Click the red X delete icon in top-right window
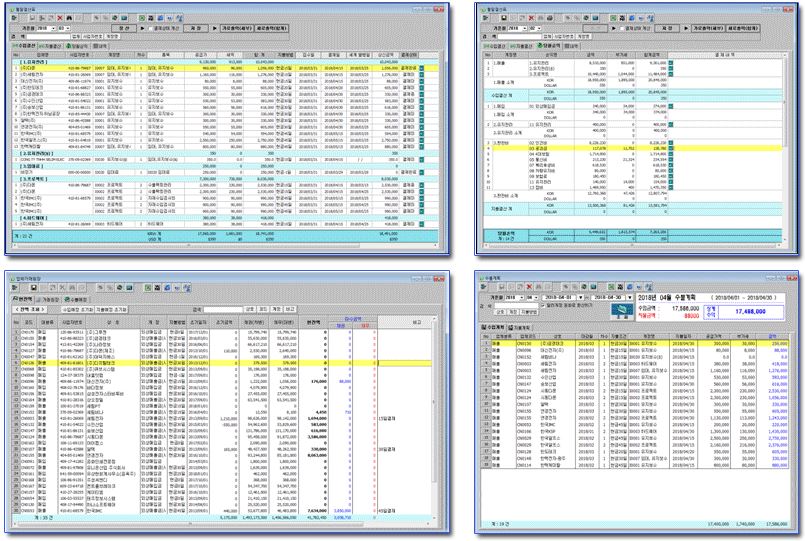805x541 pixels. tap(532, 18)
